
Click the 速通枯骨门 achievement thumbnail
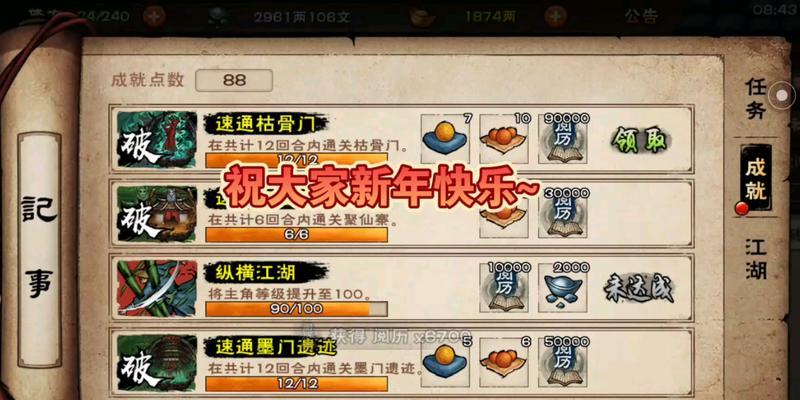click(x=157, y=139)
